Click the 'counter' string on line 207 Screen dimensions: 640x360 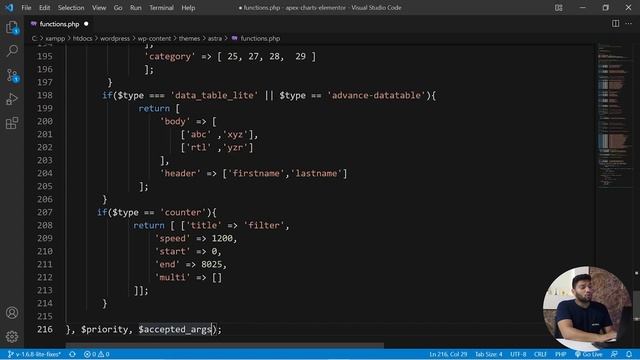[183, 212]
